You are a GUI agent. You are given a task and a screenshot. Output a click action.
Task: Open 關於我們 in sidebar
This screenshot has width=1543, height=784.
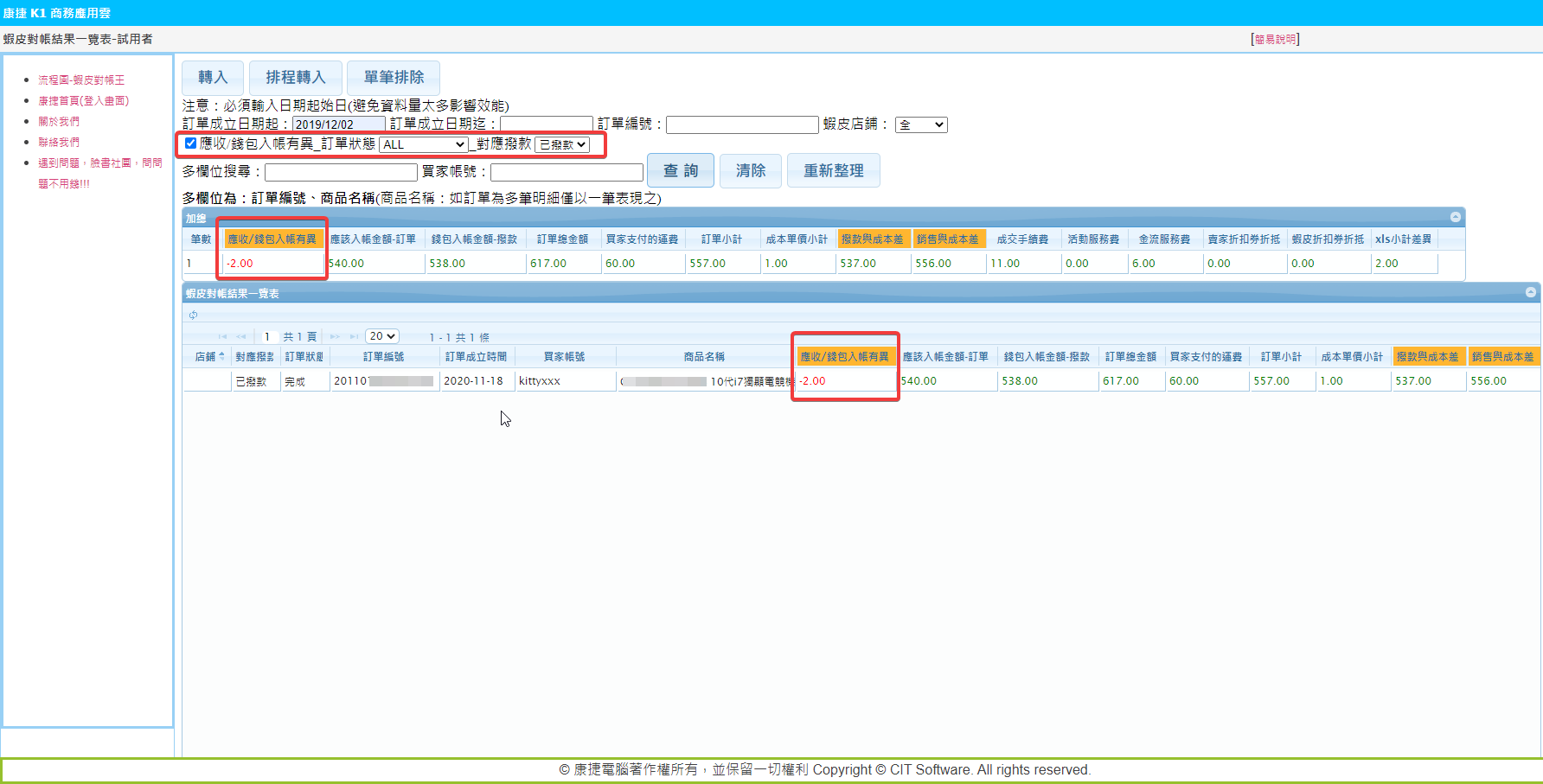pos(59,121)
